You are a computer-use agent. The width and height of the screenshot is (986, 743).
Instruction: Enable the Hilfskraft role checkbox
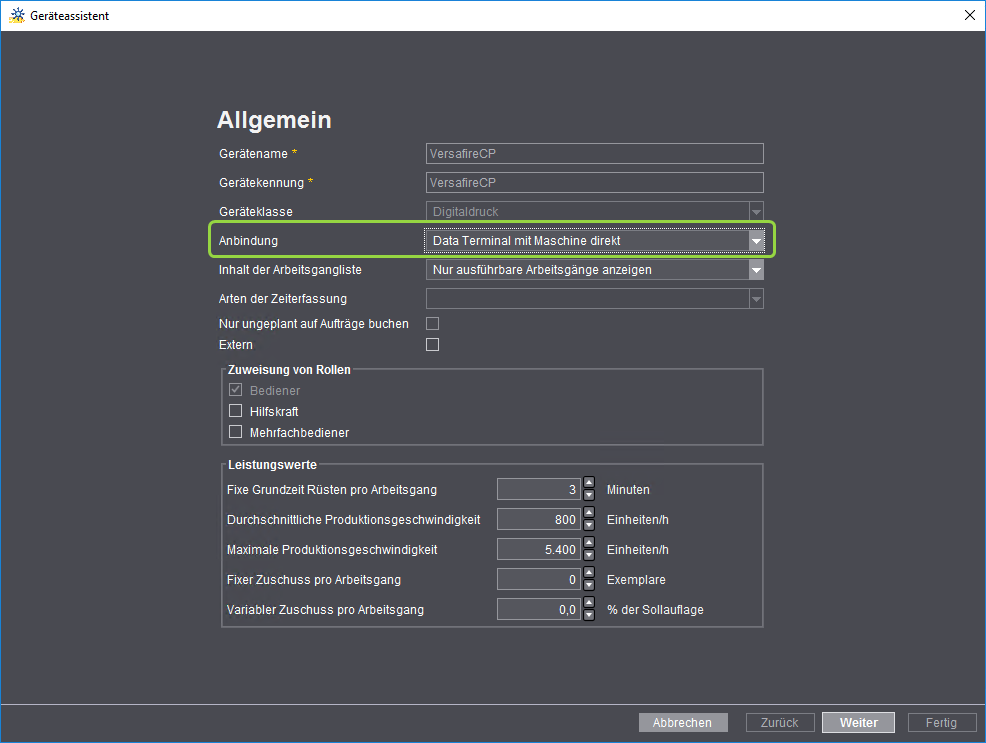coord(235,410)
